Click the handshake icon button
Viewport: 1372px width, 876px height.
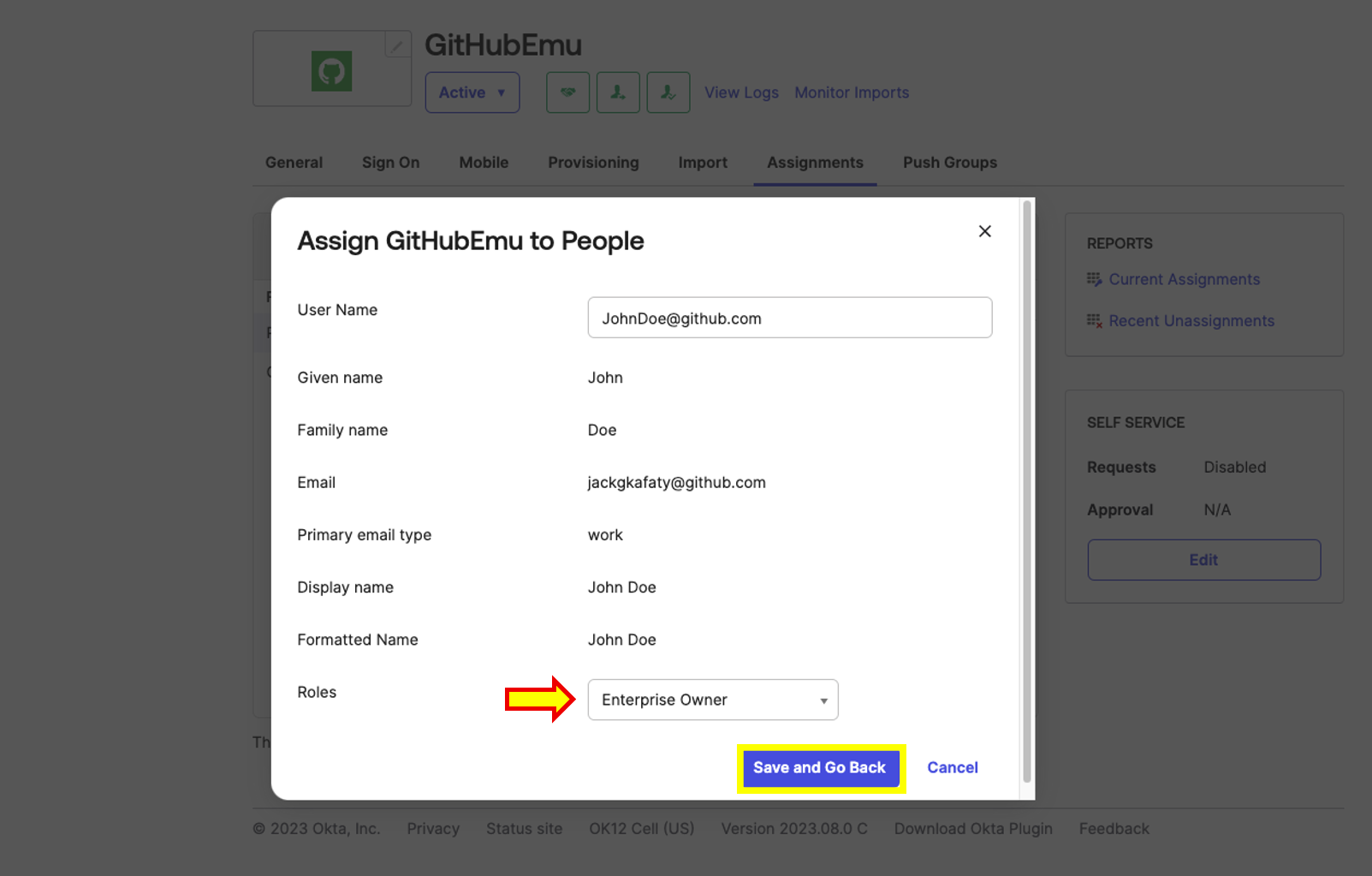(x=568, y=92)
